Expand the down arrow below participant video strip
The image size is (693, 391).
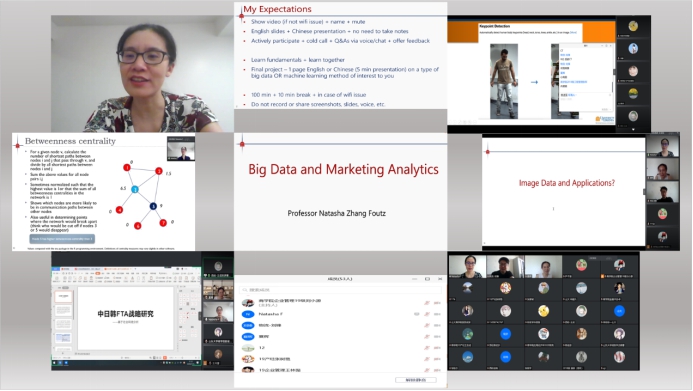pyautogui.click(x=633, y=129)
